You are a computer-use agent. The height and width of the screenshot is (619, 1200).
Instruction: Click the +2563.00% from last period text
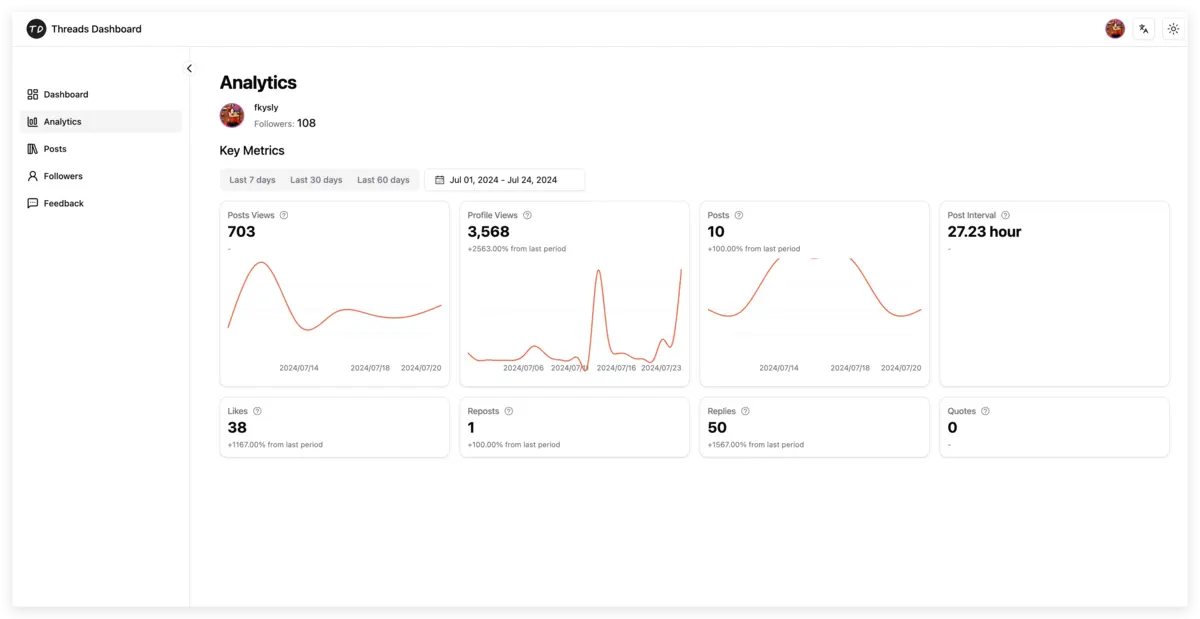coord(517,248)
